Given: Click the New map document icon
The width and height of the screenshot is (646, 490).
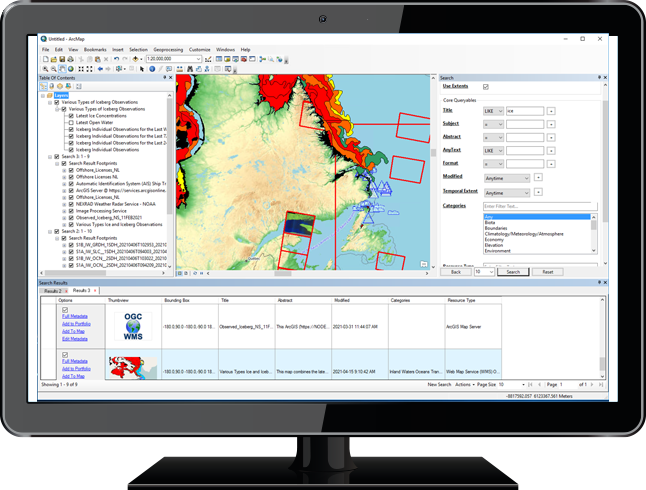Looking at the screenshot, I should click(x=46, y=59).
